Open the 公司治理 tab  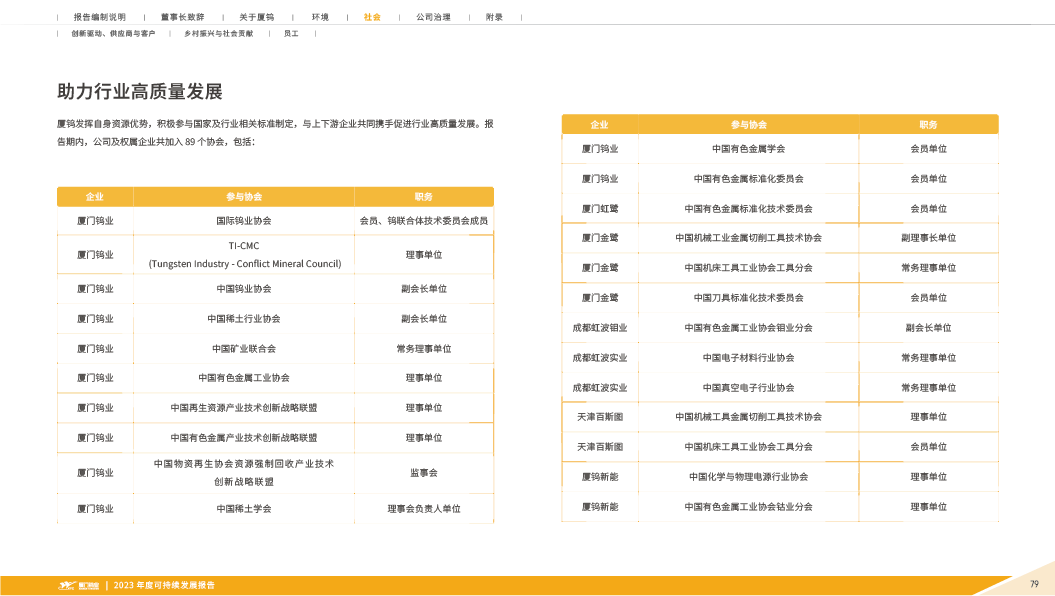point(433,17)
